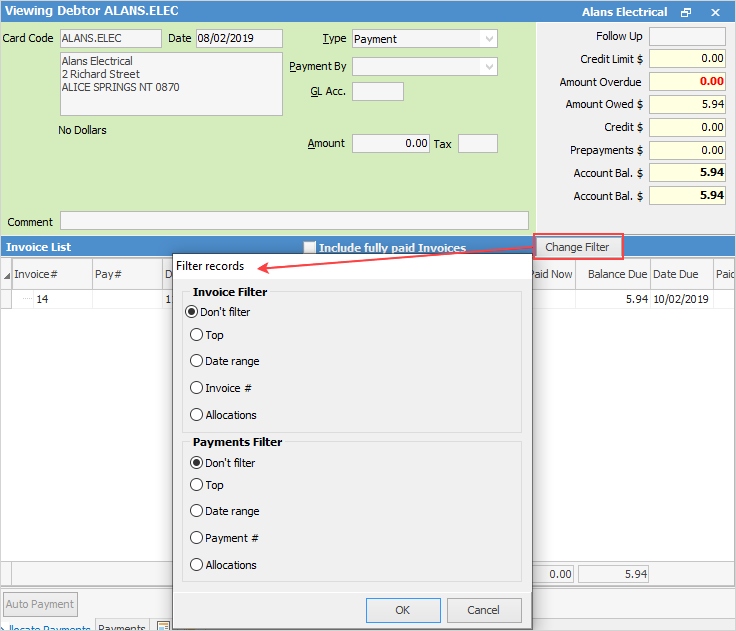Close the Viewing Debtor window
736x631 pixels.
pos(715,12)
